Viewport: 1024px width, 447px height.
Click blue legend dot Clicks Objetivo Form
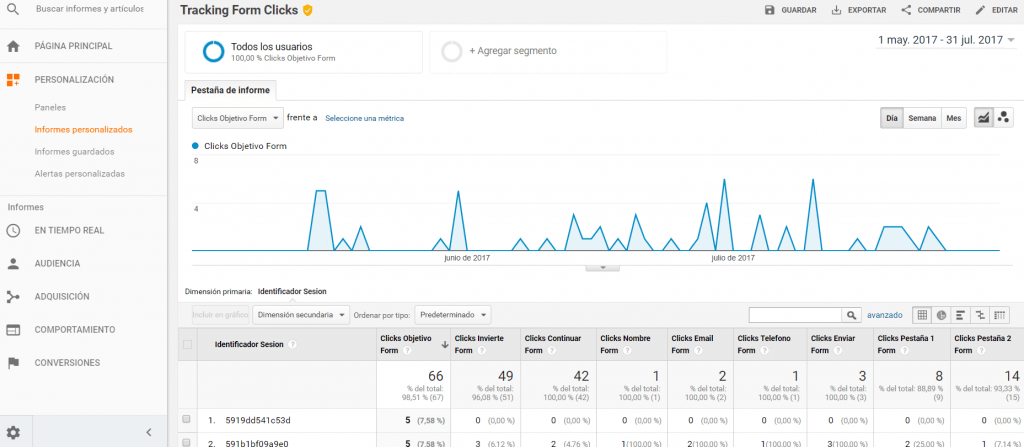[195, 146]
